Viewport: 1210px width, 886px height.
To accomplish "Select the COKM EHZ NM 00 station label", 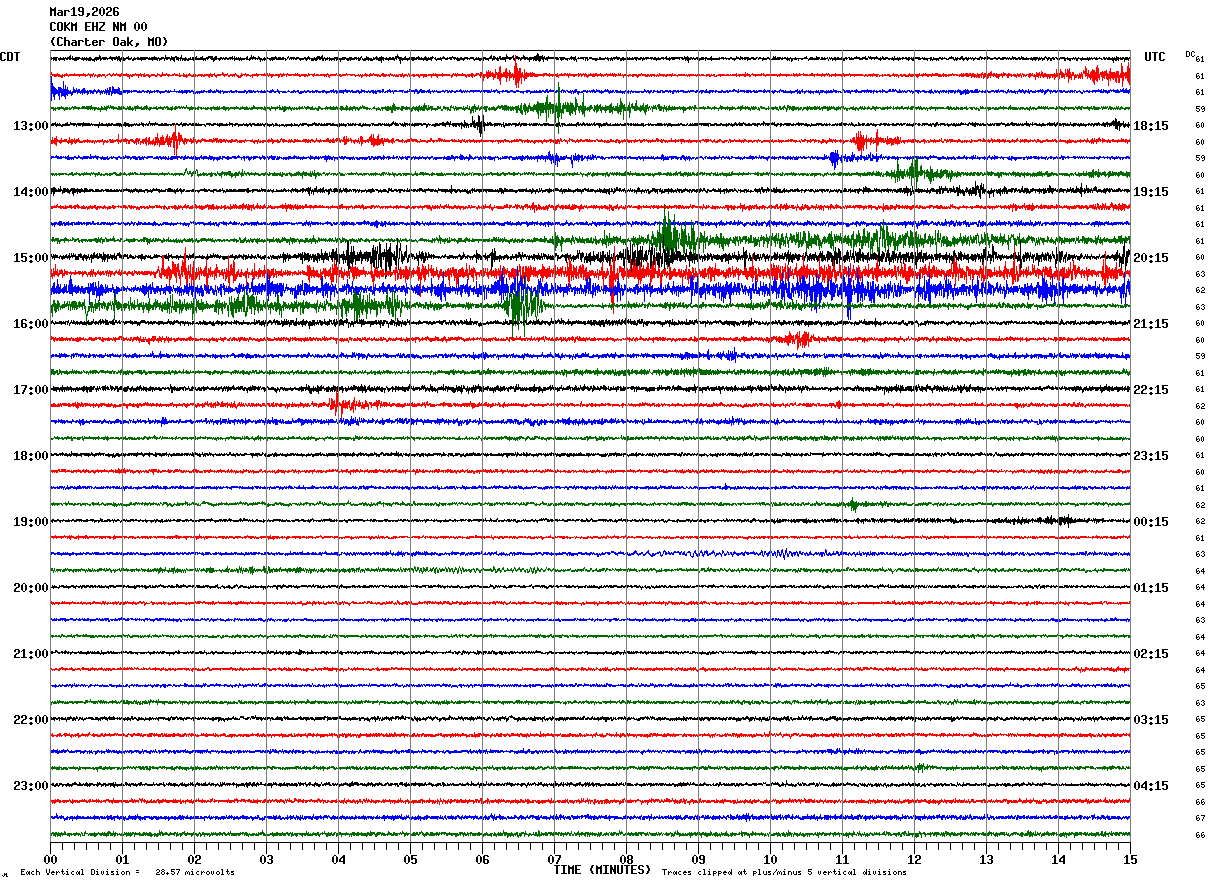I will pos(98,27).
